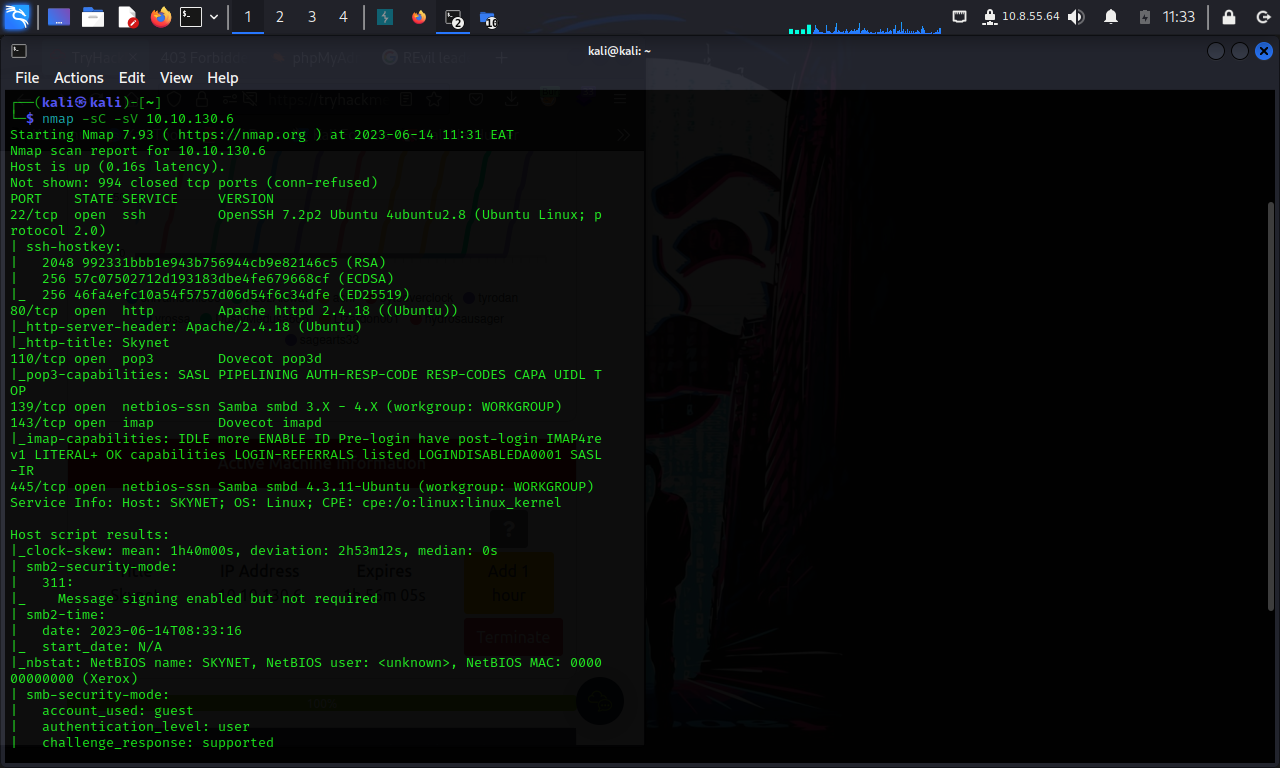1280x768 pixels.
Task: Click "Not shown: 994 closed tcp ports" line
Action: (x=194, y=183)
